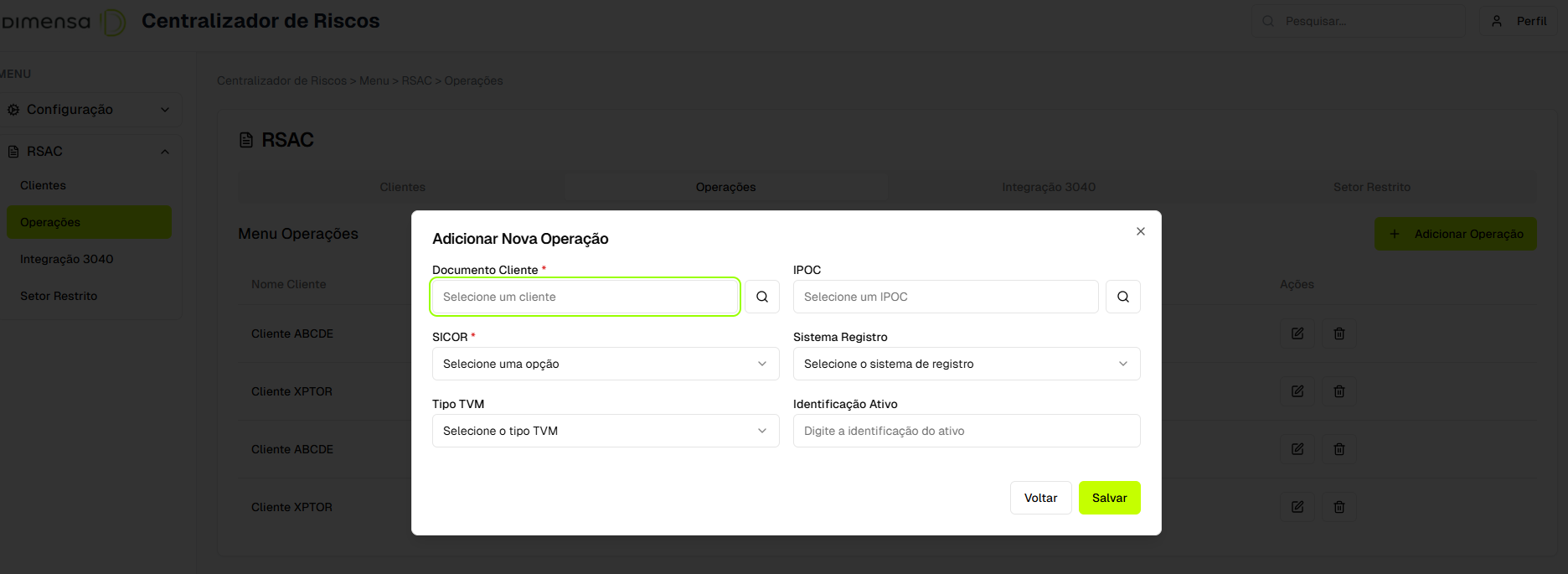This screenshot has height=574, width=1568.
Task: Open the SICOR dropdown
Action: coord(605,364)
